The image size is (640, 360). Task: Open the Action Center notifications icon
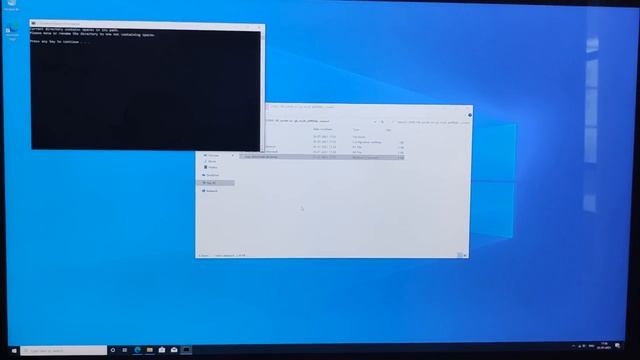618,346
